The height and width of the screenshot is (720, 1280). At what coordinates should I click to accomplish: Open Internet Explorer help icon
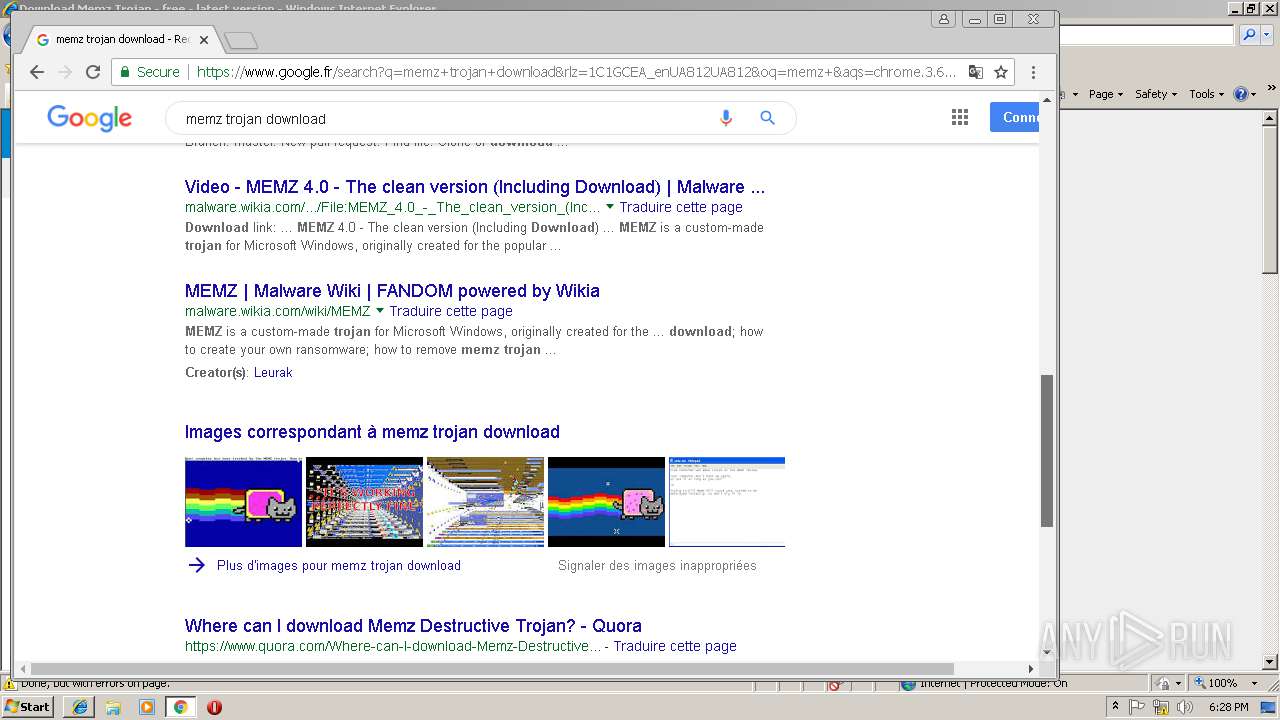click(1241, 94)
